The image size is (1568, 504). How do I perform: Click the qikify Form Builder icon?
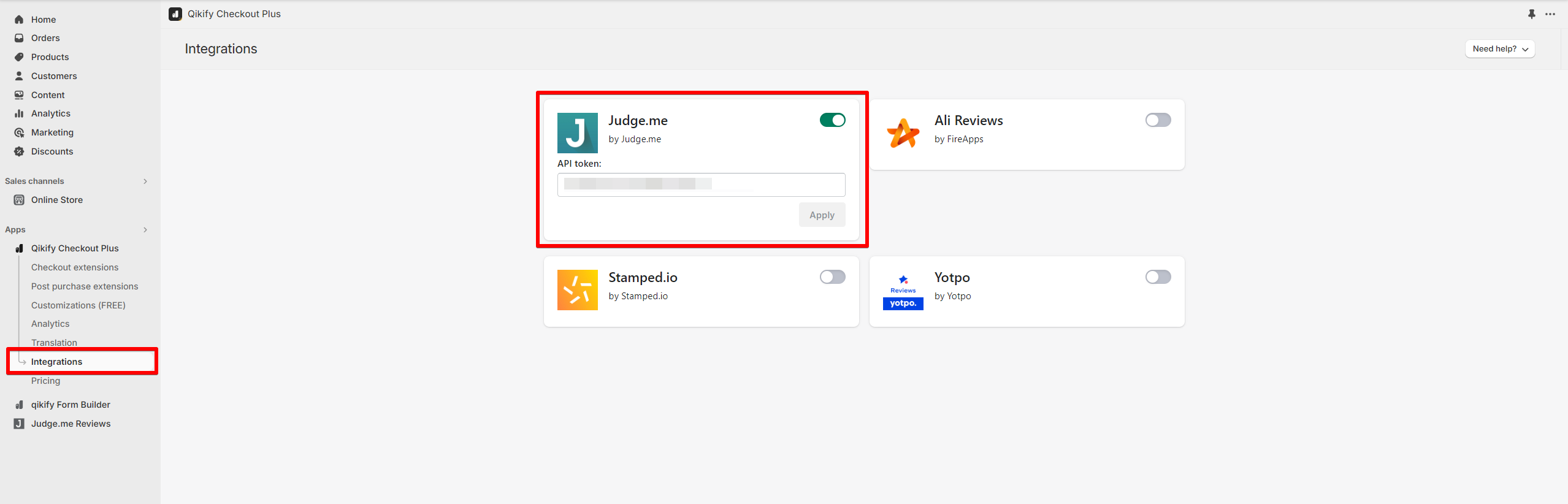19,405
